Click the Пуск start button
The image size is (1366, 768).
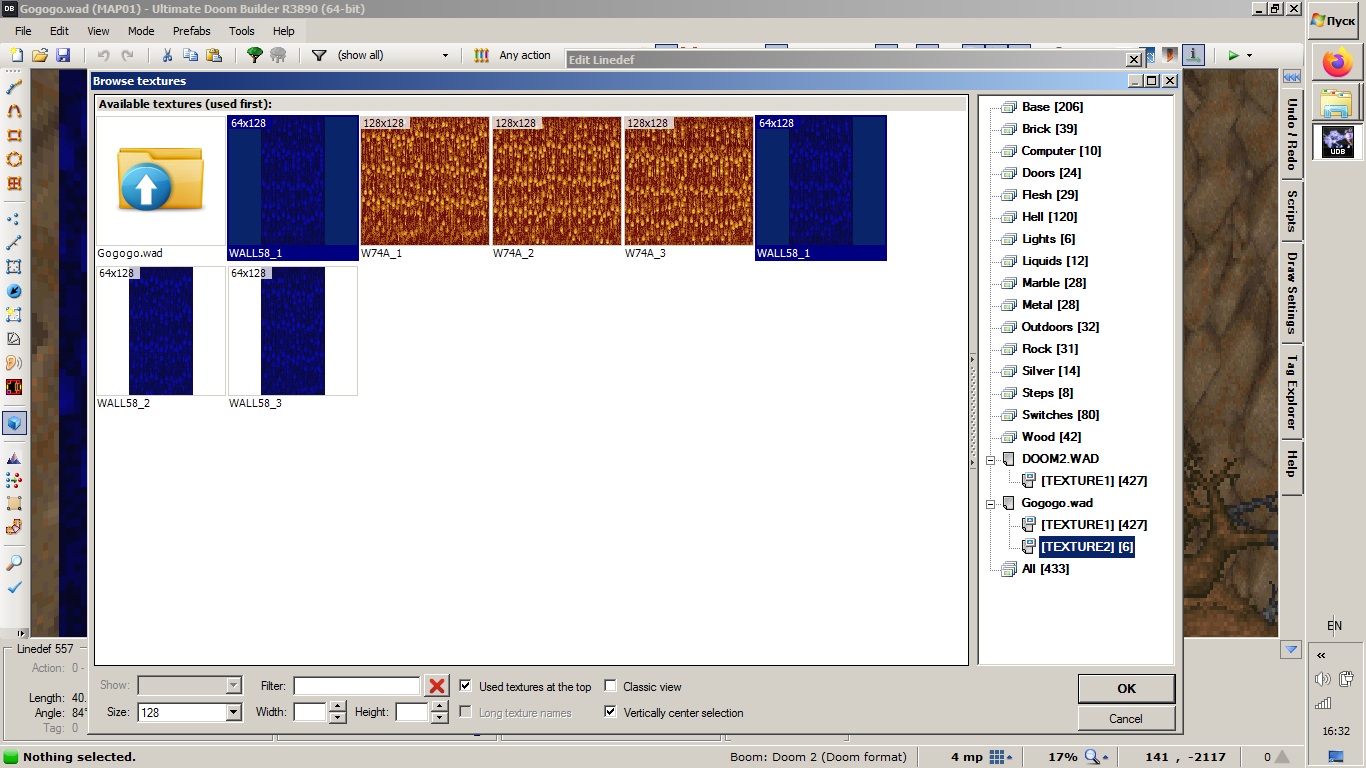pyautogui.click(x=1333, y=20)
